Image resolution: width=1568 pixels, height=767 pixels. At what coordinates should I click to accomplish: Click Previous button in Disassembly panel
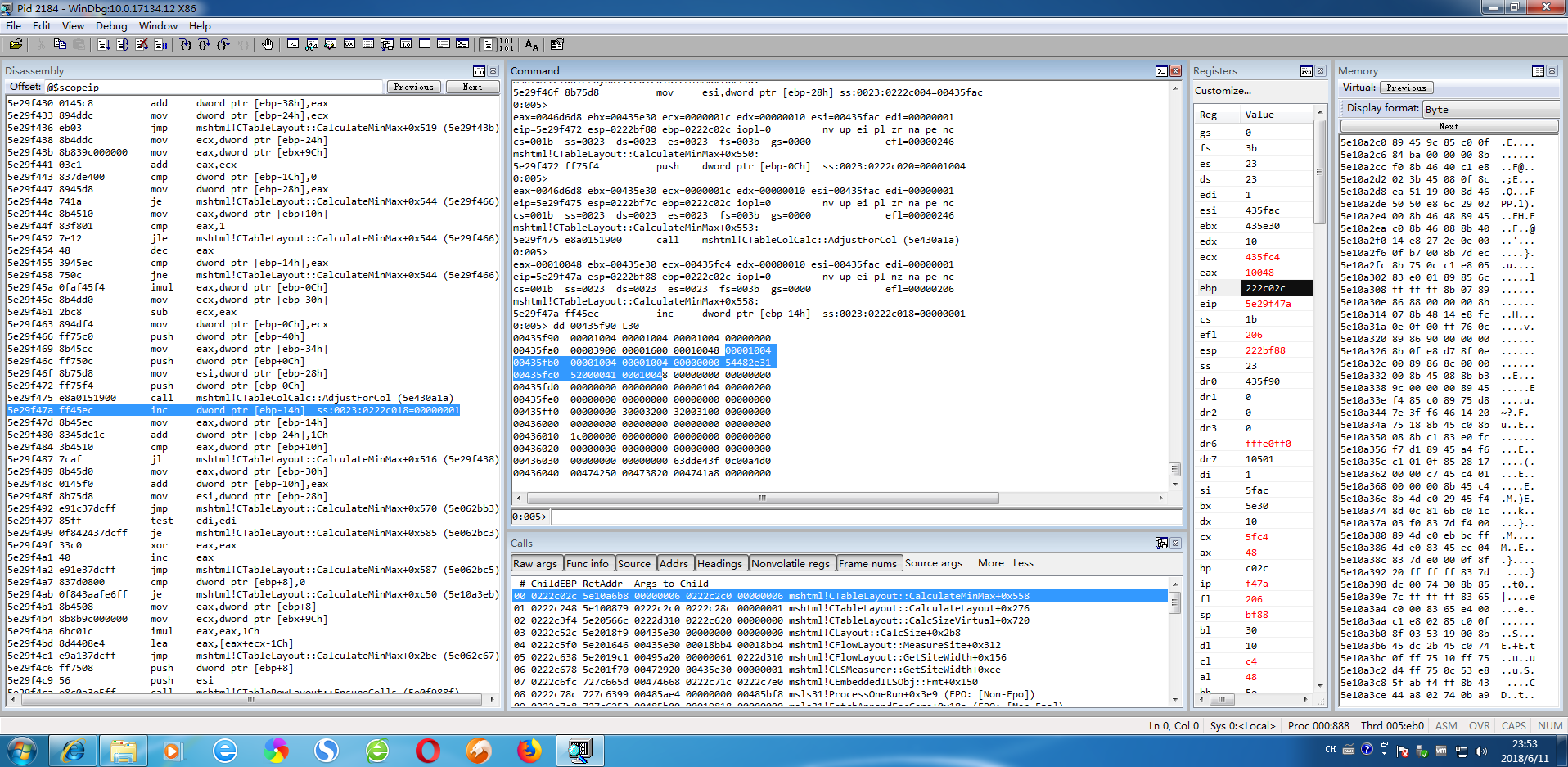click(x=413, y=87)
